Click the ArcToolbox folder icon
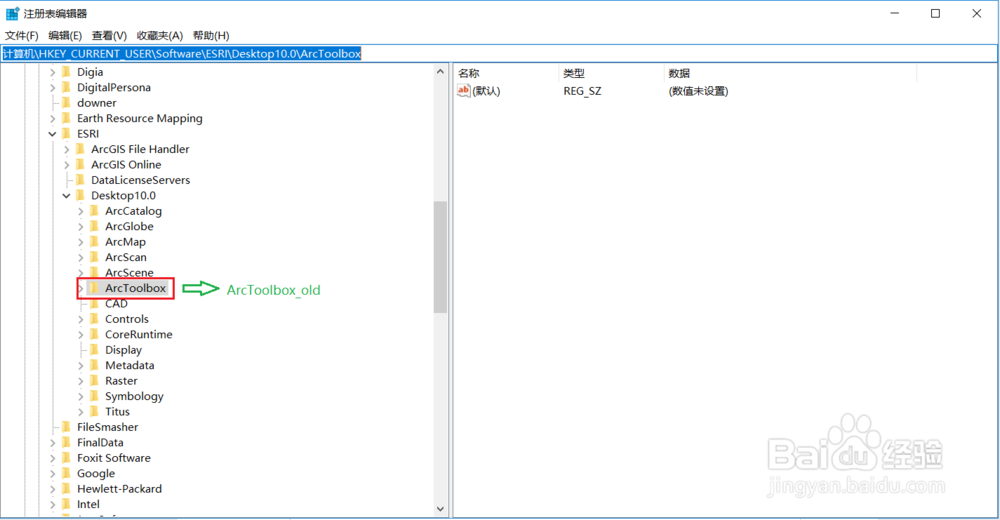This screenshot has width=1000, height=520. [94, 288]
